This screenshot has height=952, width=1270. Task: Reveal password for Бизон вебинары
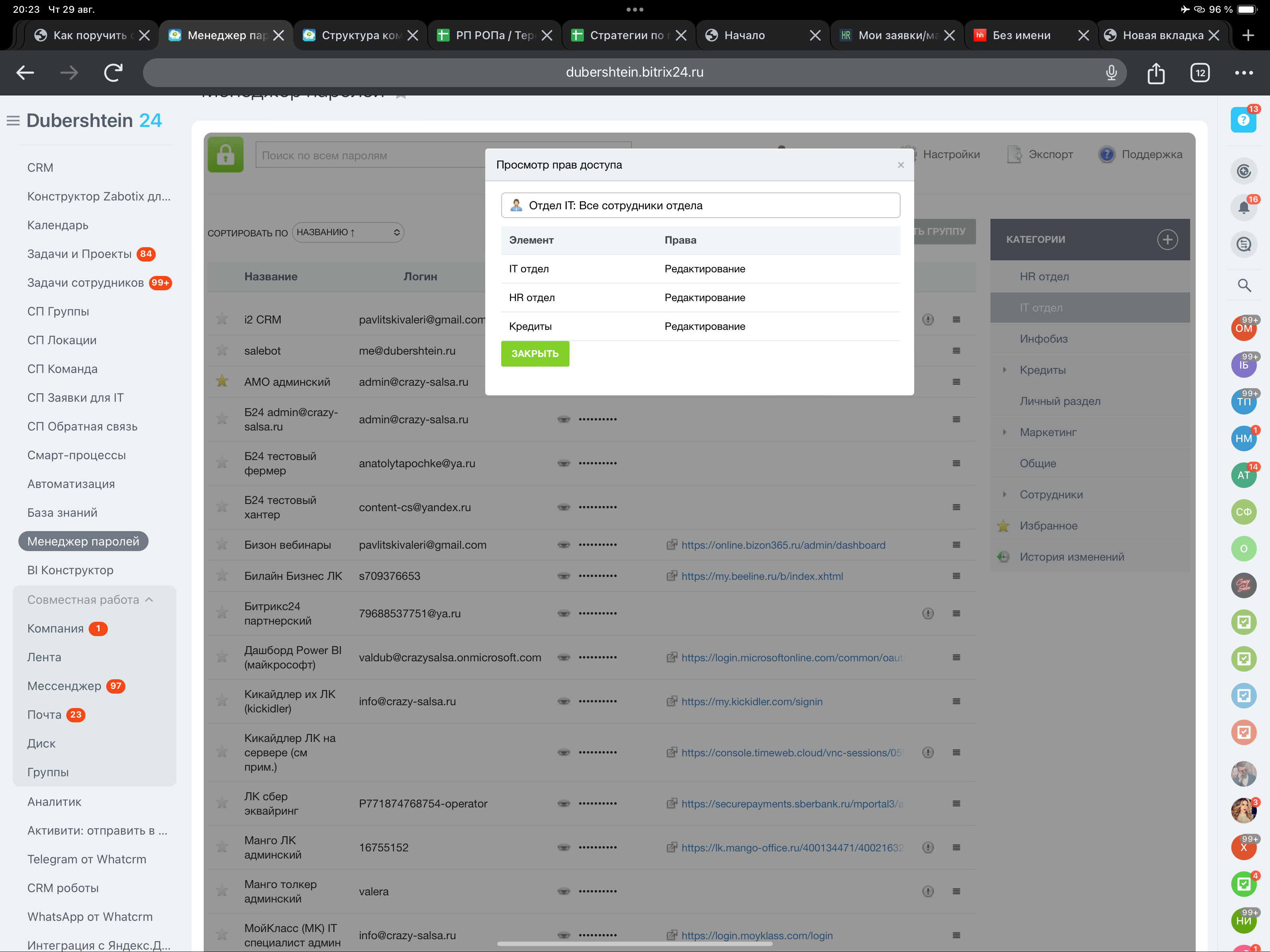tap(564, 545)
